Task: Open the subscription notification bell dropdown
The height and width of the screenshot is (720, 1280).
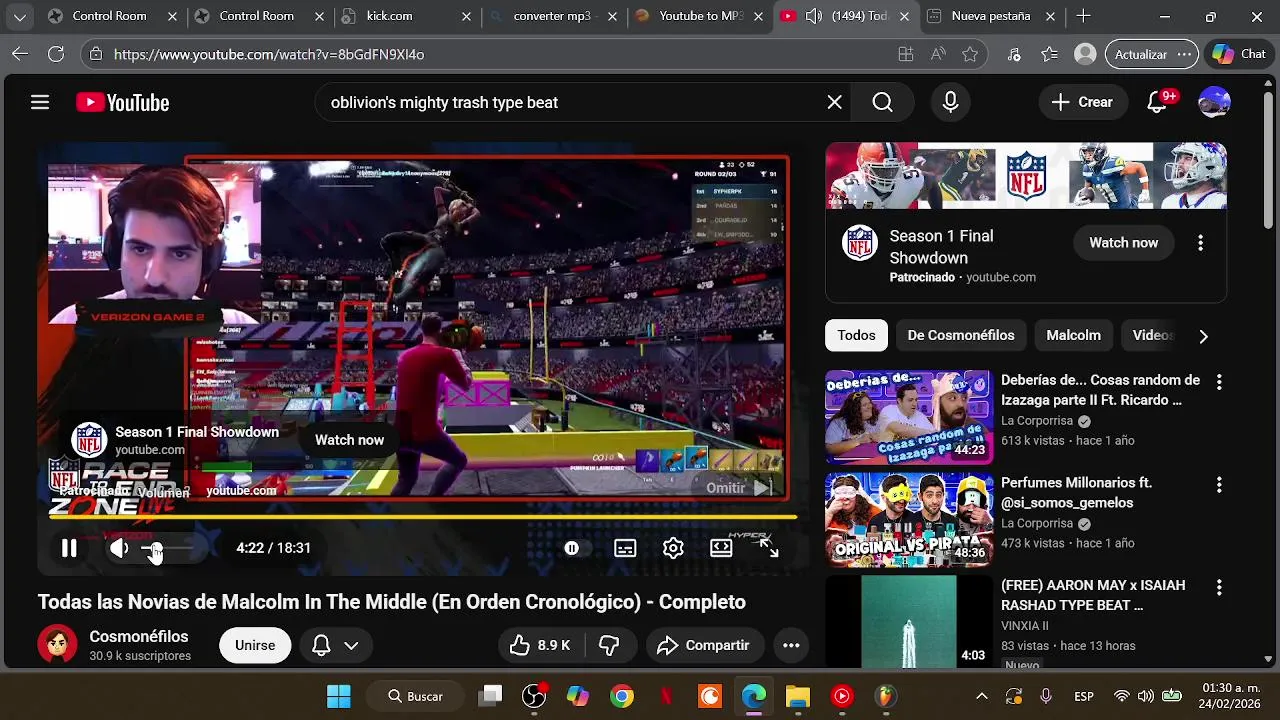Action: [x=335, y=645]
